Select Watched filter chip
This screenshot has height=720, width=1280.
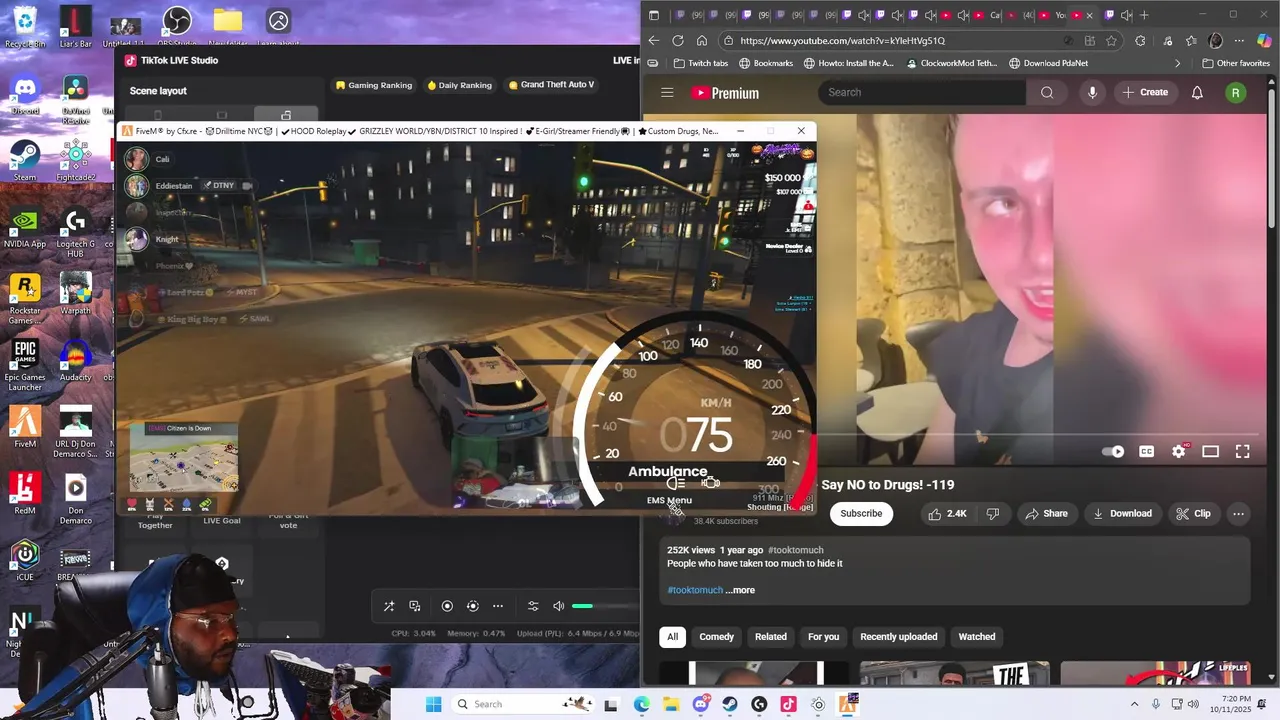977,637
